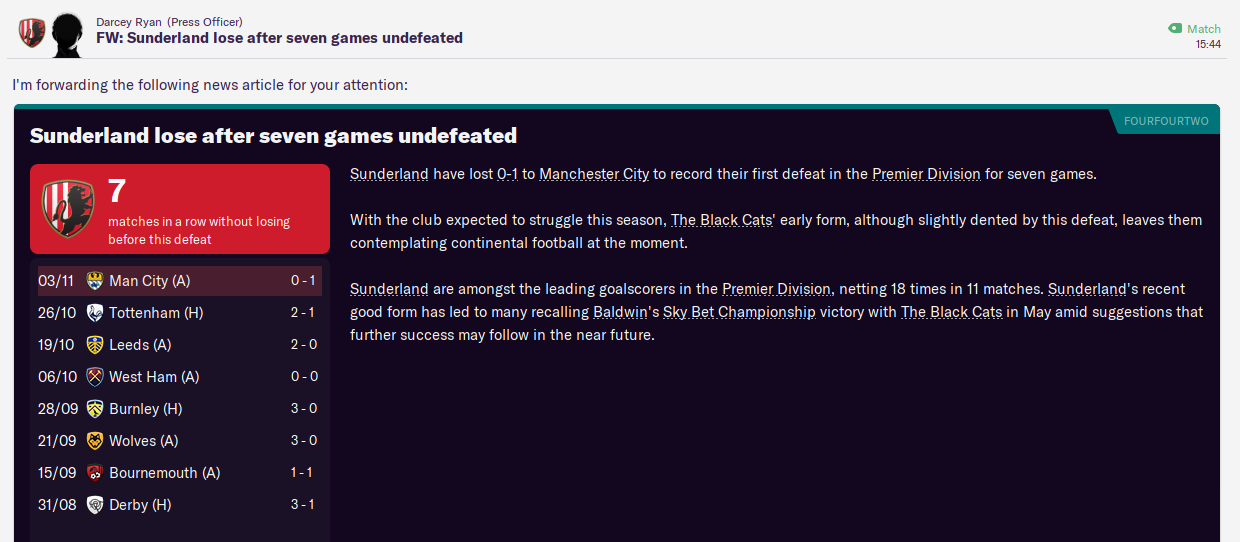
Task: Click the FOURFOURTWO source tab
Action: pos(1166,121)
